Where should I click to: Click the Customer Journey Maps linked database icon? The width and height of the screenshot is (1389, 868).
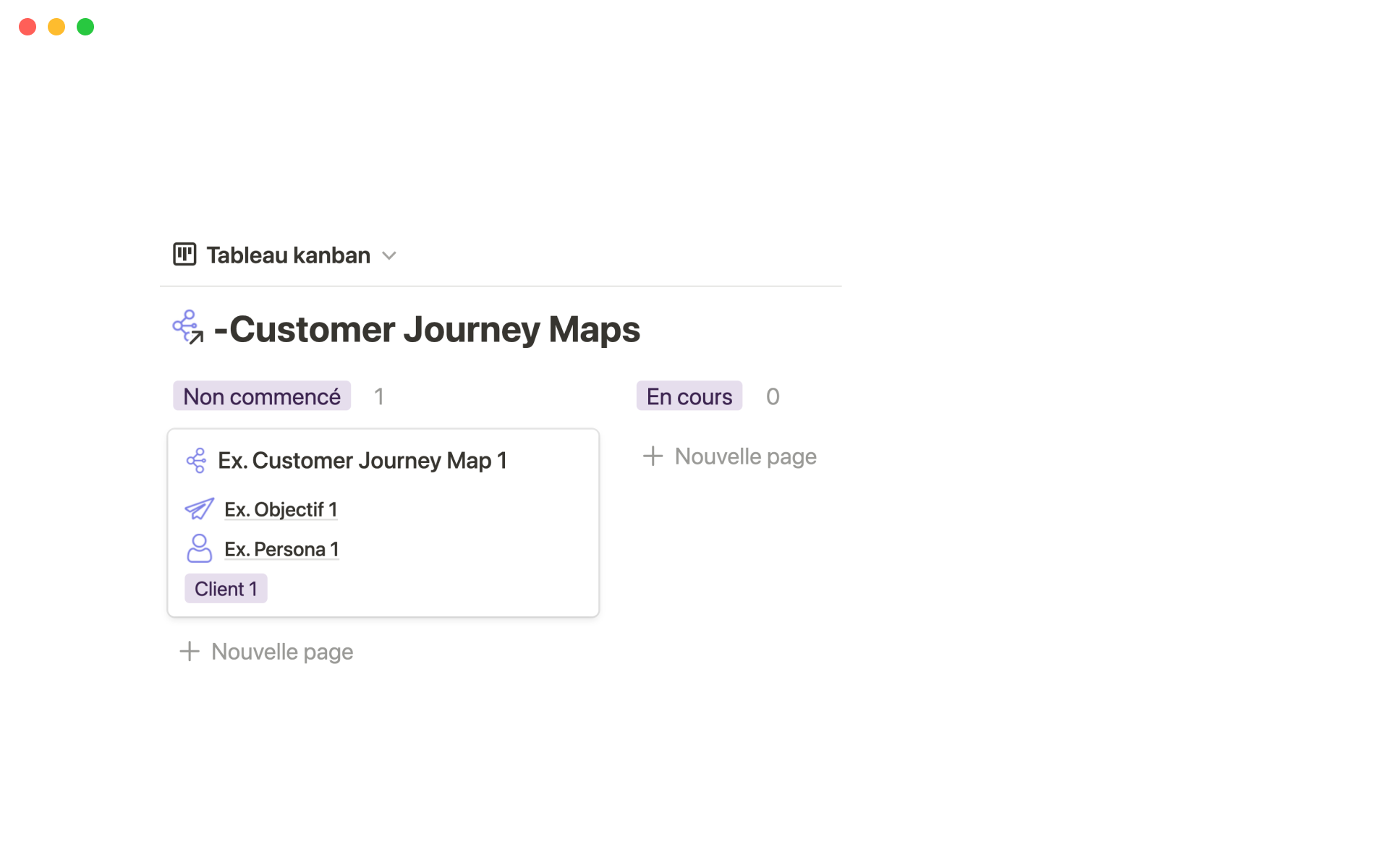[x=188, y=328]
